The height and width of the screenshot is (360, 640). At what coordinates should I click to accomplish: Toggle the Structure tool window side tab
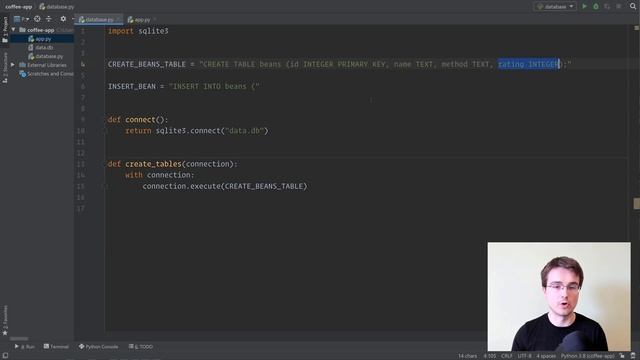pos(5,67)
